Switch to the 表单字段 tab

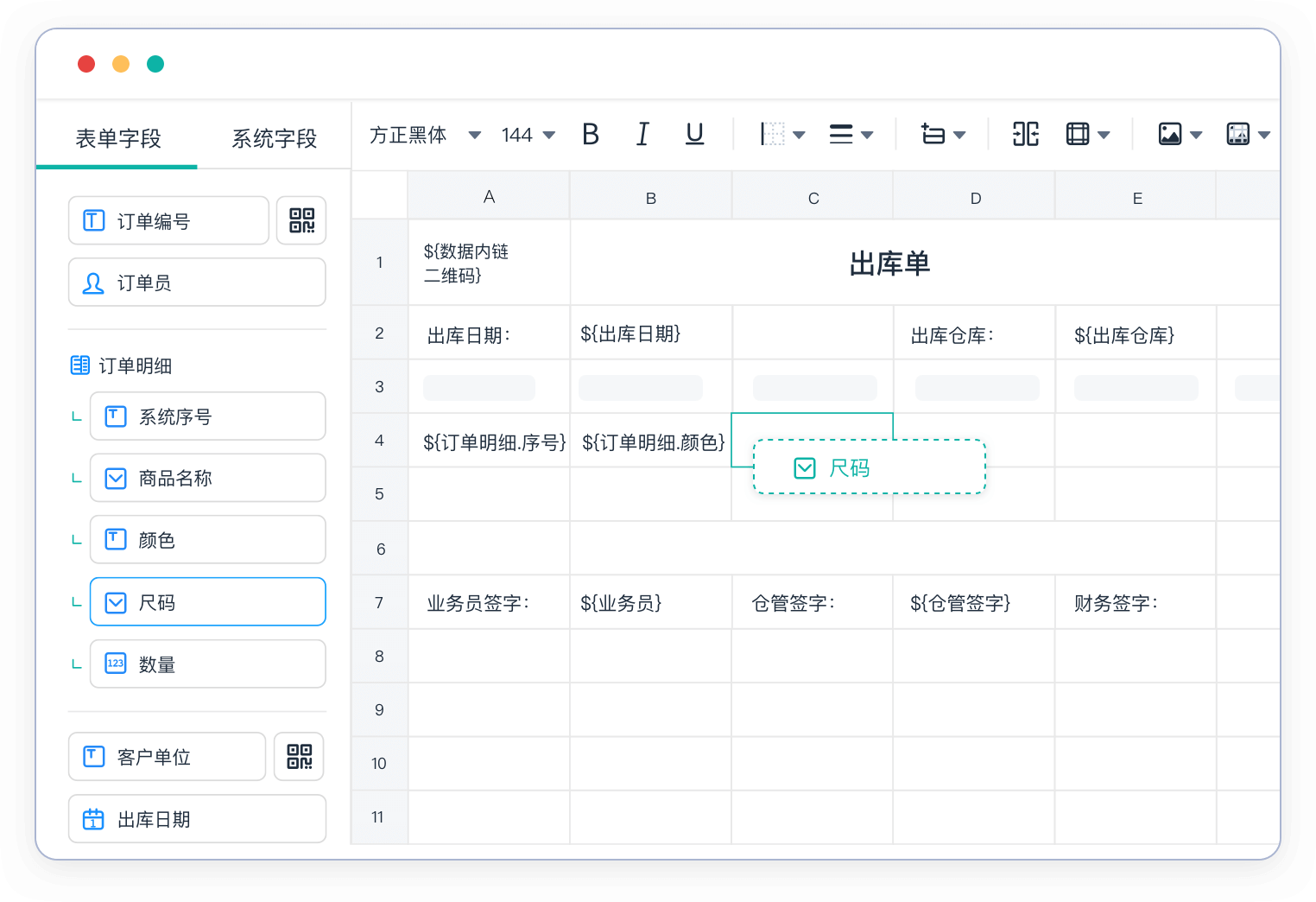click(x=118, y=138)
